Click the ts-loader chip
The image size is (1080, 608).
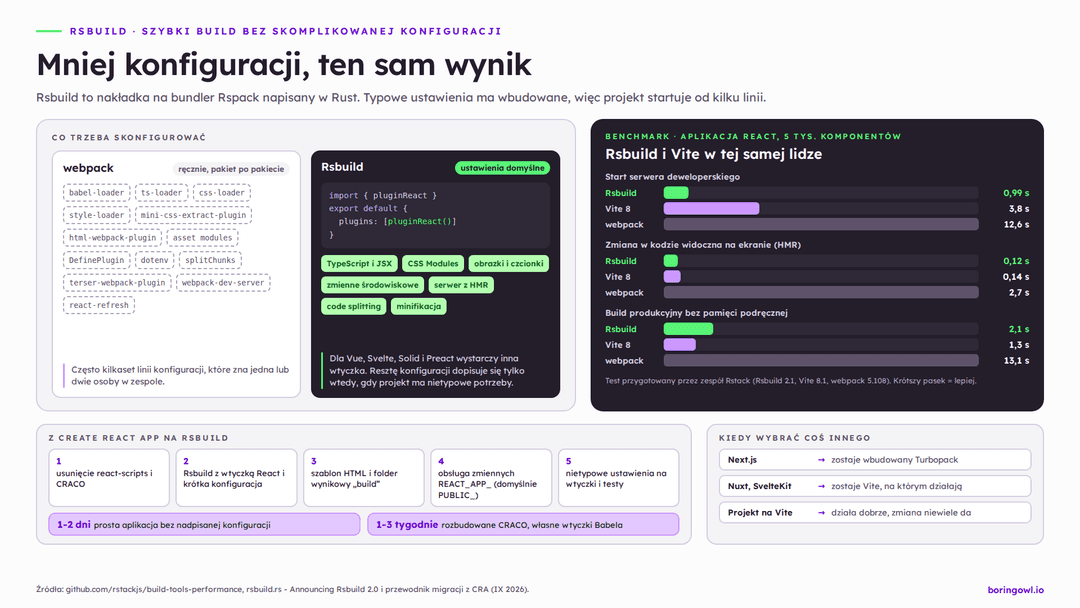(x=161, y=193)
